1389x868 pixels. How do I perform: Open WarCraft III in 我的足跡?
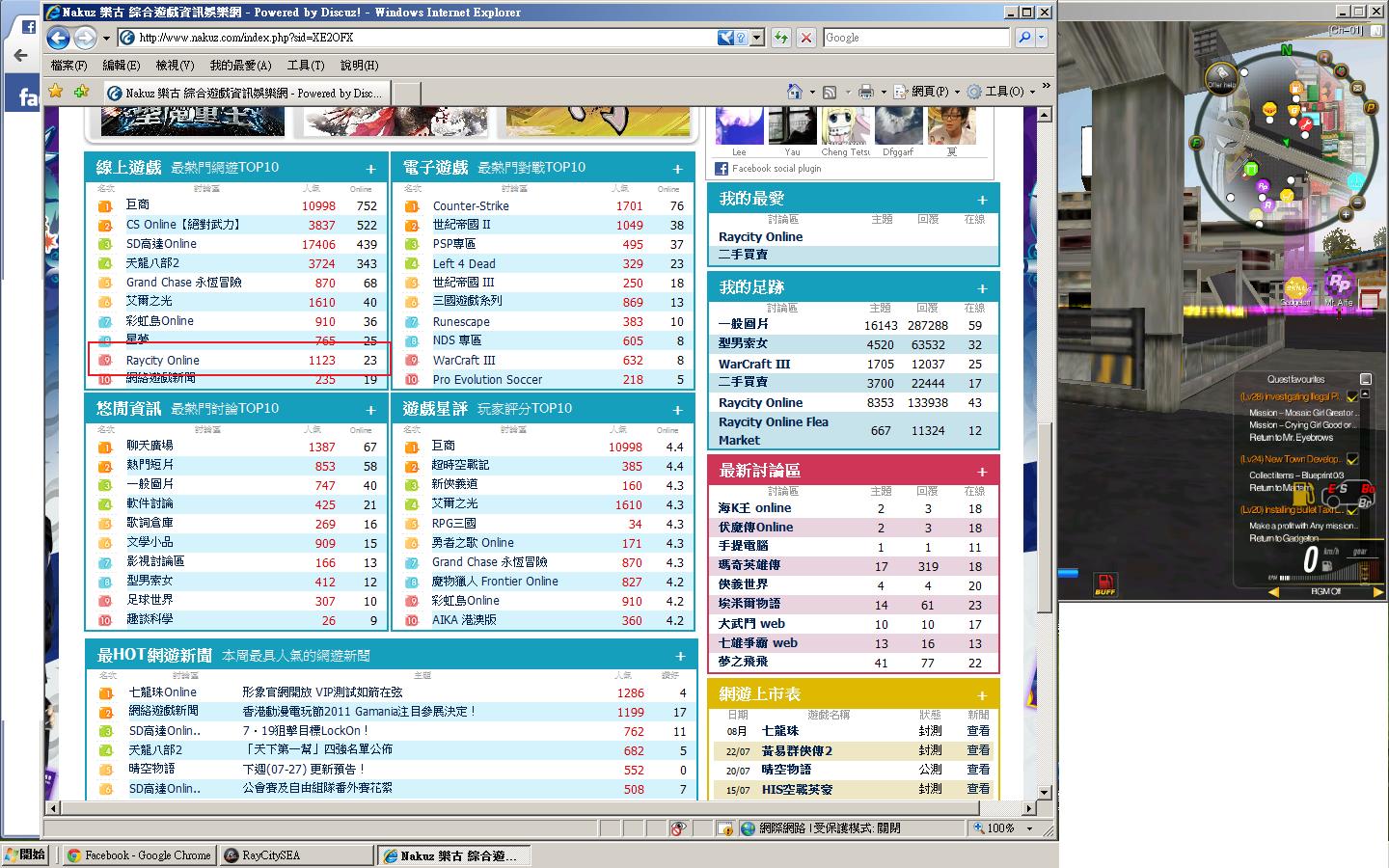click(754, 364)
